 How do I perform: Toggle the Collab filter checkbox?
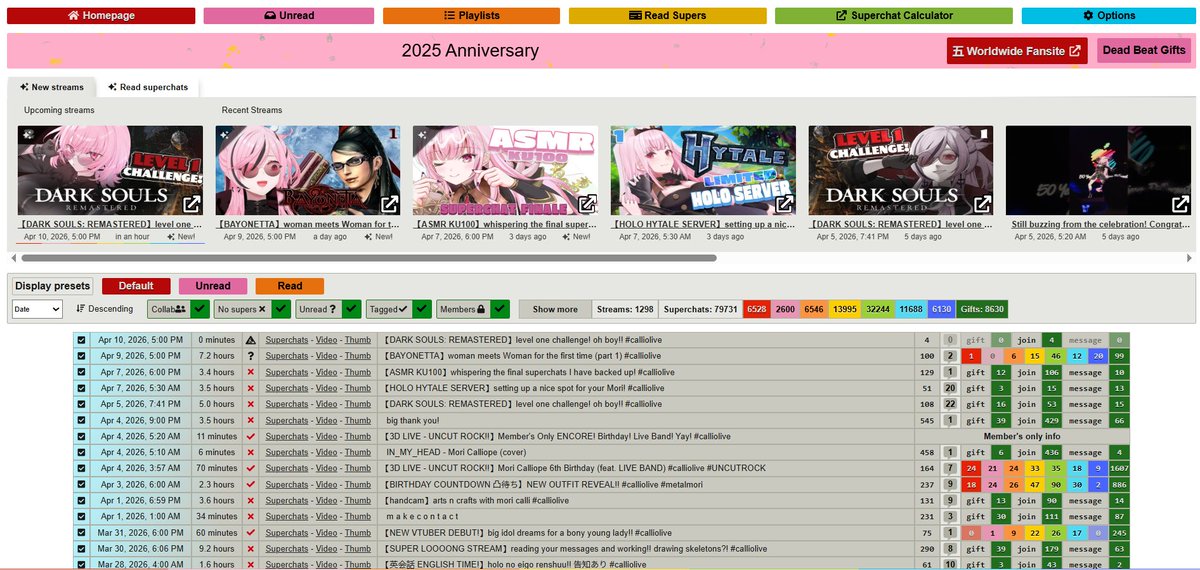200,309
